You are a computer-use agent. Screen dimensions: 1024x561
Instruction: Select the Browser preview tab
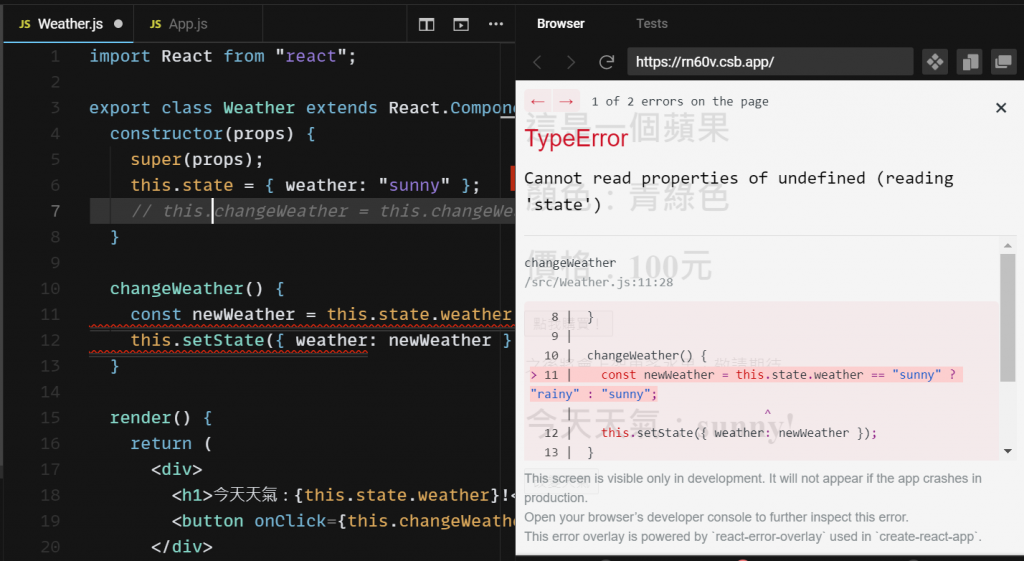tap(560, 24)
